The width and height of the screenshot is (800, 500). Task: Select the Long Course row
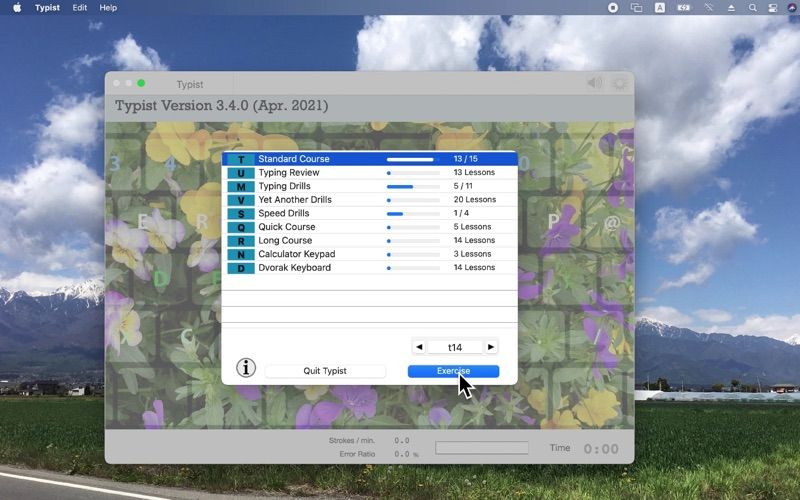click(x=369, y=240)
